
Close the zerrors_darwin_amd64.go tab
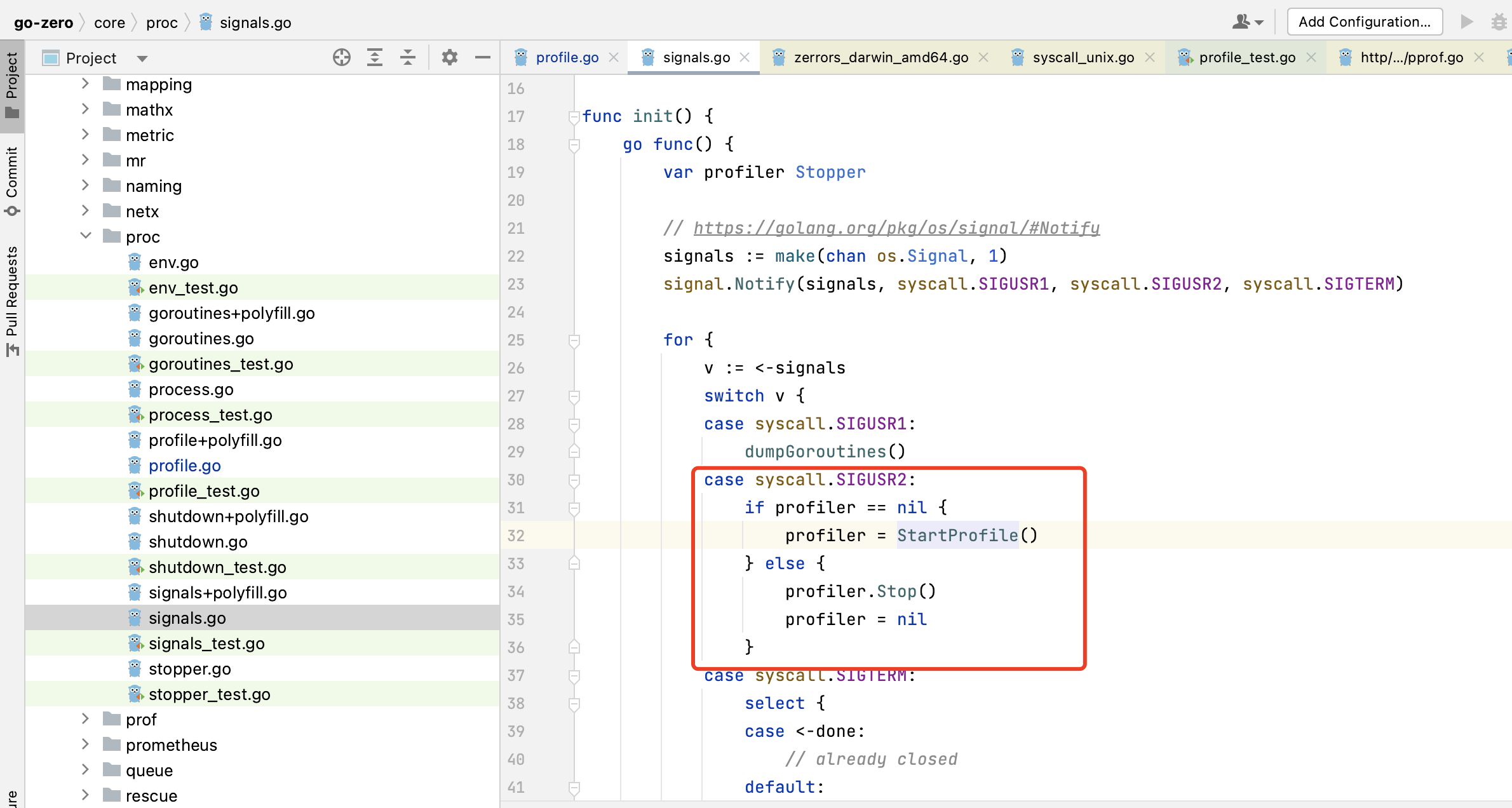click(983, 57)
